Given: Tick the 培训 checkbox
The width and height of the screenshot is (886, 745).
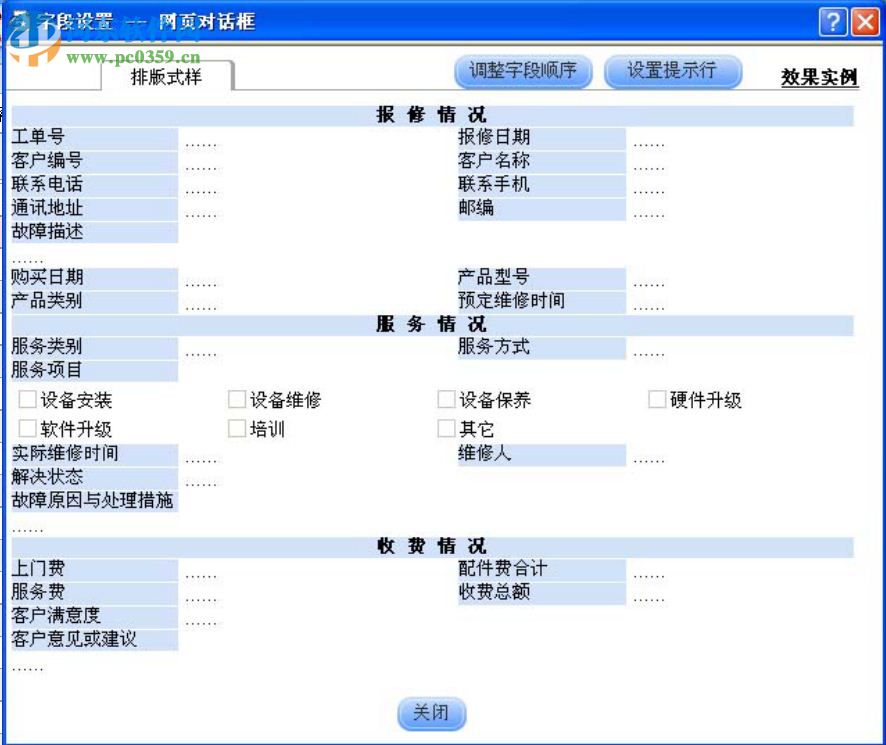Looking at the screenshot, I should pos(234,428).
